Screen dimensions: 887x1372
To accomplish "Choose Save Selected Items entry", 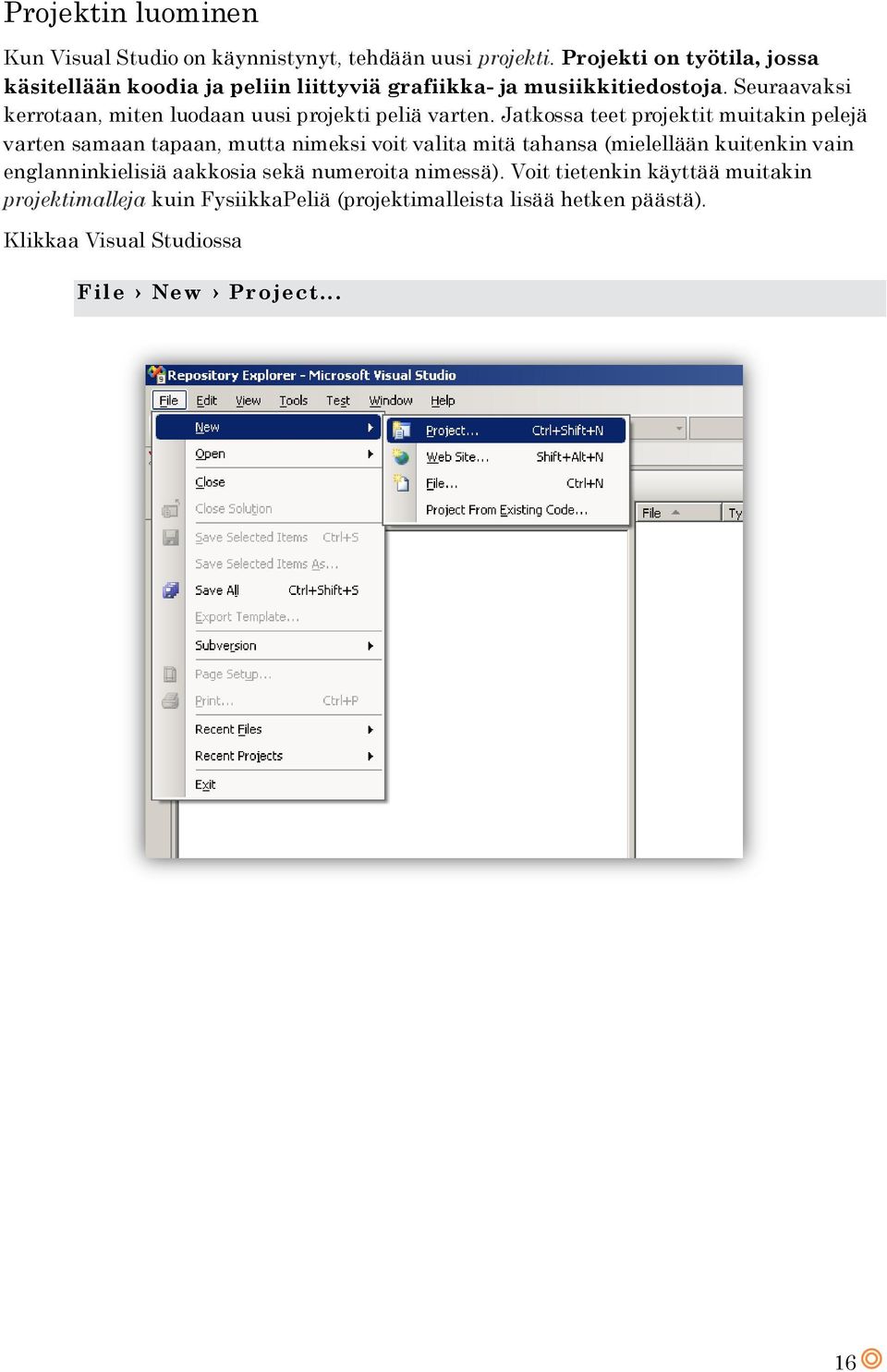I will tap(268, 537).
